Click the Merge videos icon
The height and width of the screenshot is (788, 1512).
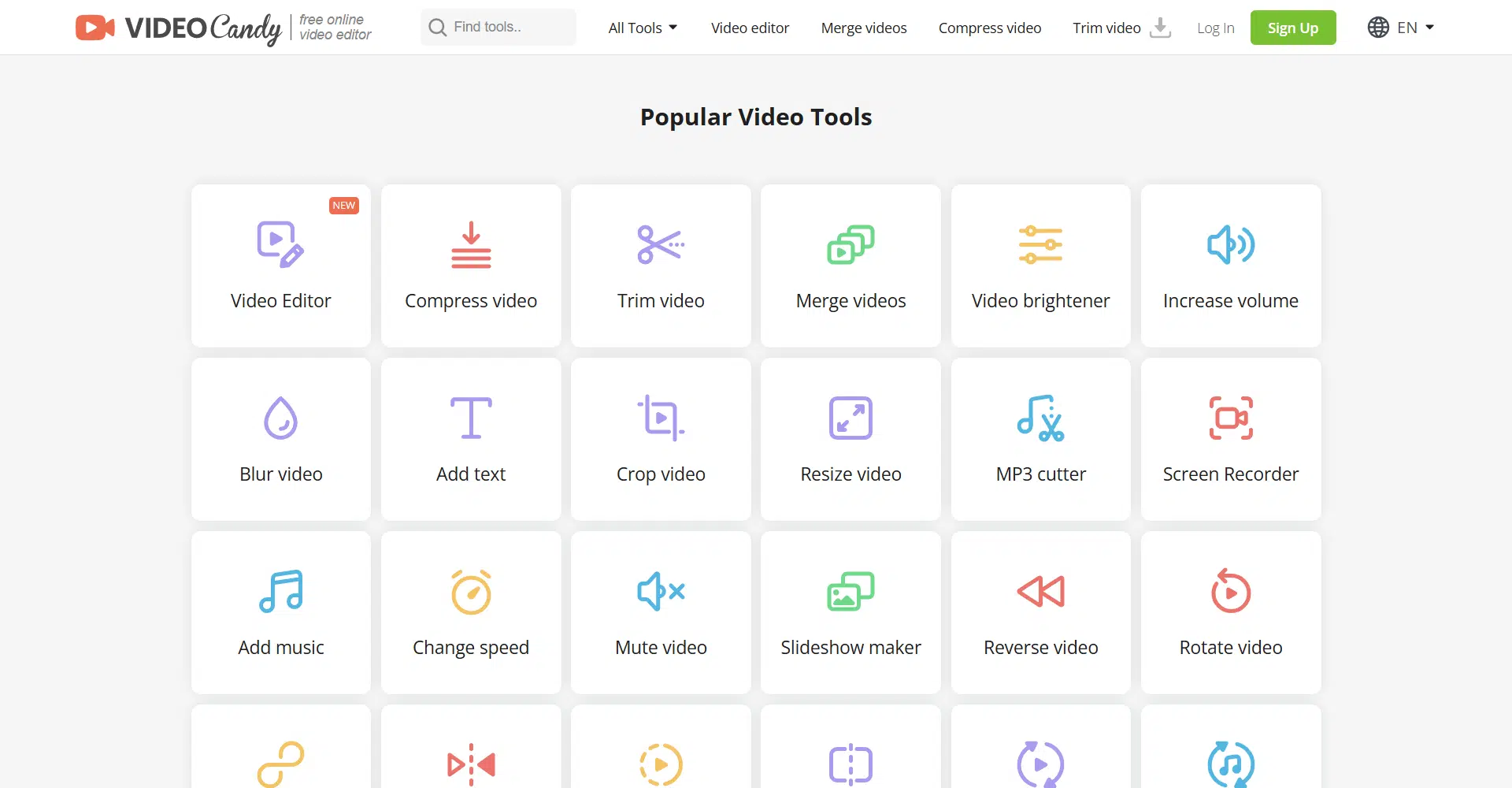(x=850, y=244)
